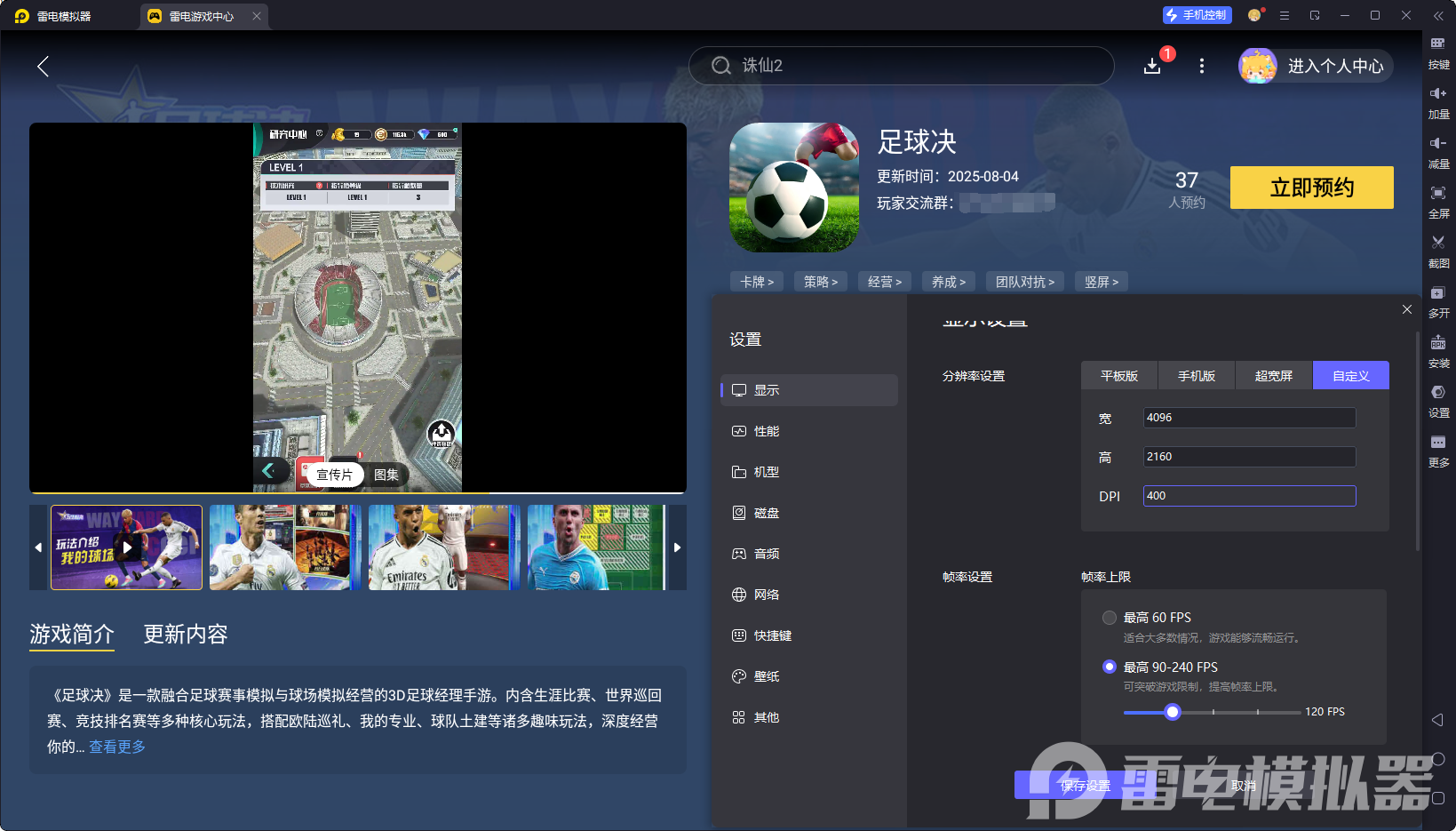Image resolution: width=1456 pixels, height=831 pixels.
Task: Select the 图集 gallery pill
Action: coord(386,475)
